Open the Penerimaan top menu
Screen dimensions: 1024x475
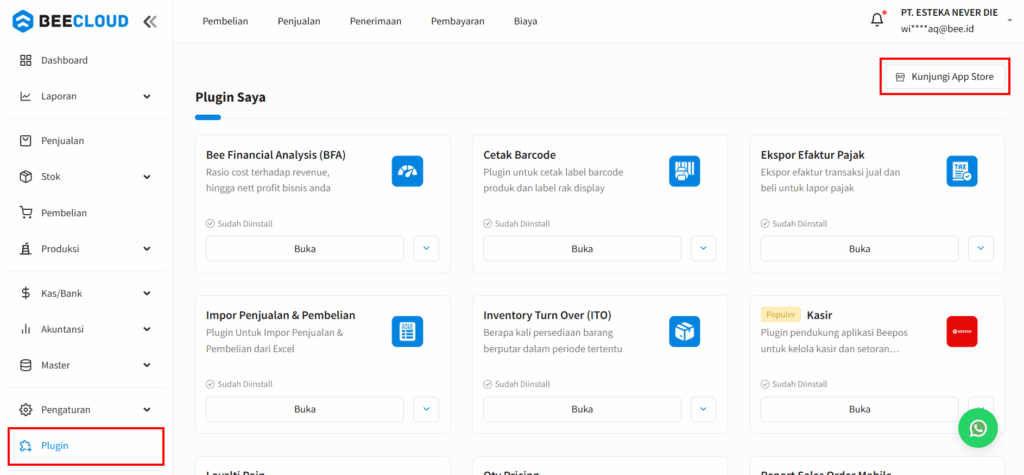point(376,21)
